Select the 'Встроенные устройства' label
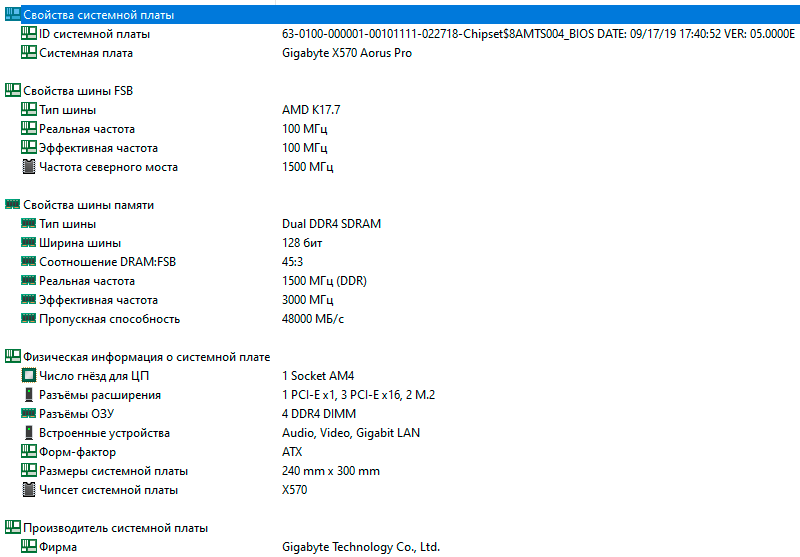Screen dimensions: 800x557 pyautogui.click(x=105, y=433)
